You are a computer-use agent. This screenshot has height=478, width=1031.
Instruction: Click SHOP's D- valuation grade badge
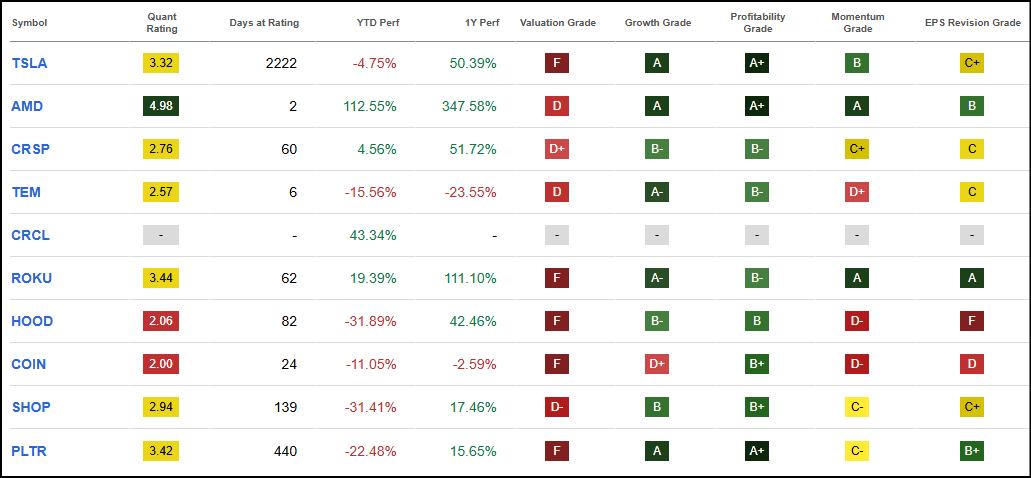click(x=557, y=408)
